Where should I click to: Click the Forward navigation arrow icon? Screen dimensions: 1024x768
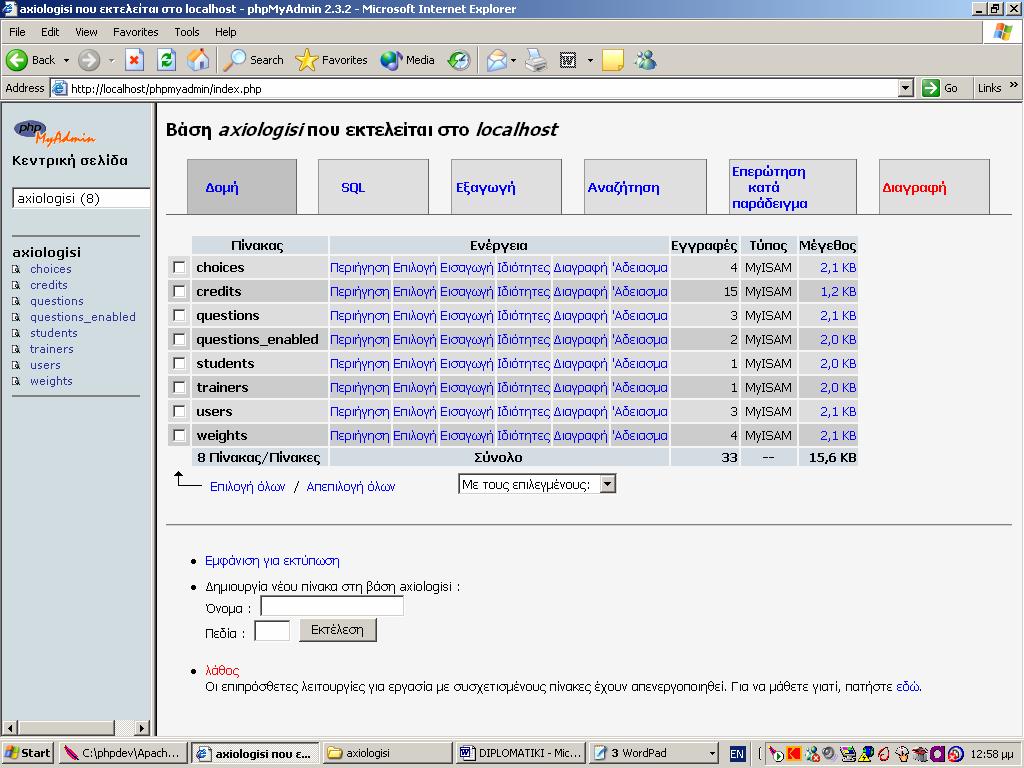tap(89, 60)
